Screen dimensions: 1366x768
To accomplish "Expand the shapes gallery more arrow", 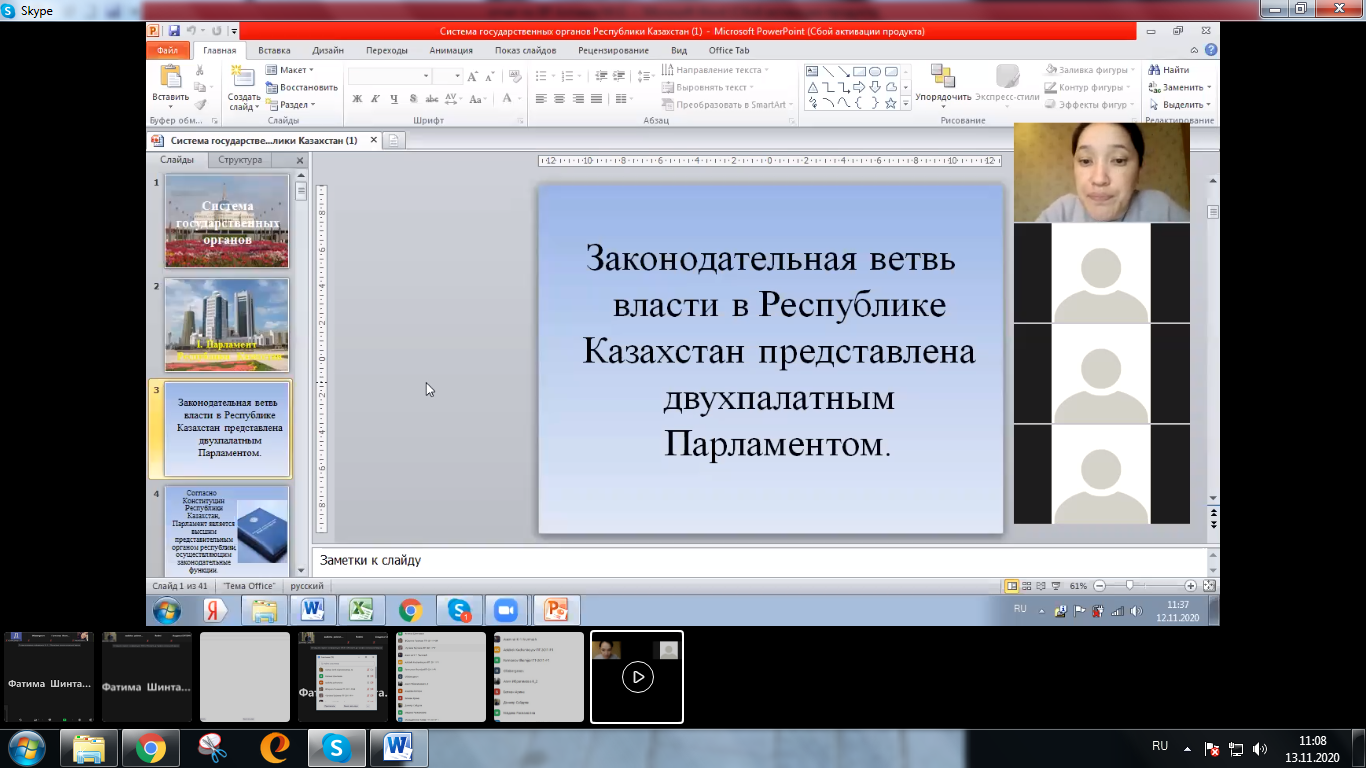I will [x=906, y=104].
